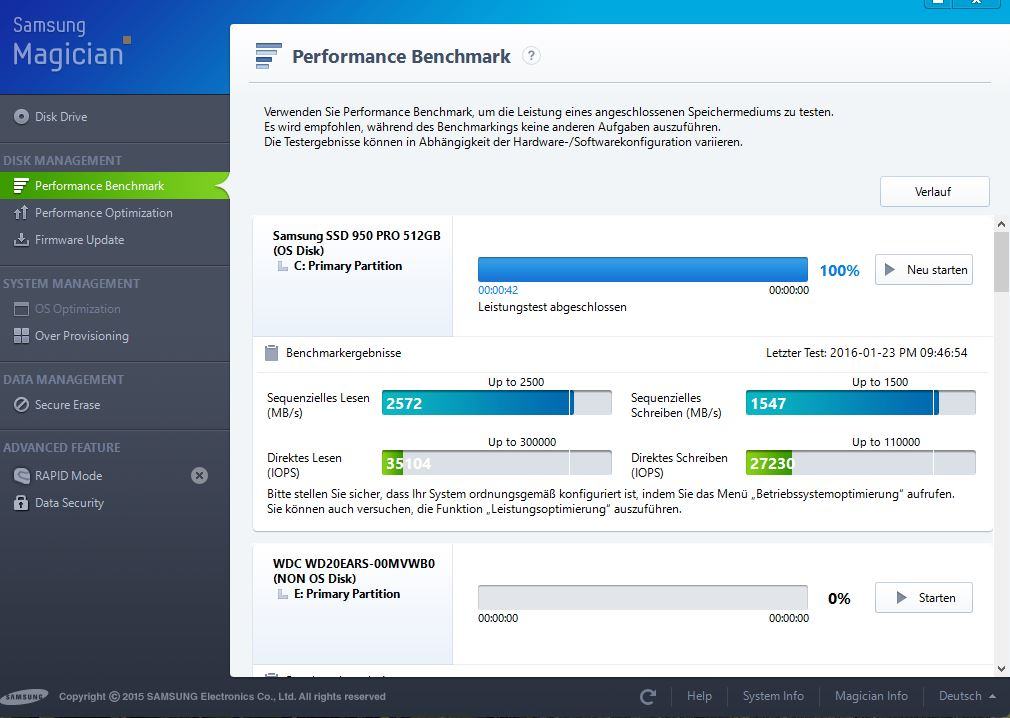Click the Over Provisioning grid icon
The image size is (1010, 718).
click(x=21, y=335)
